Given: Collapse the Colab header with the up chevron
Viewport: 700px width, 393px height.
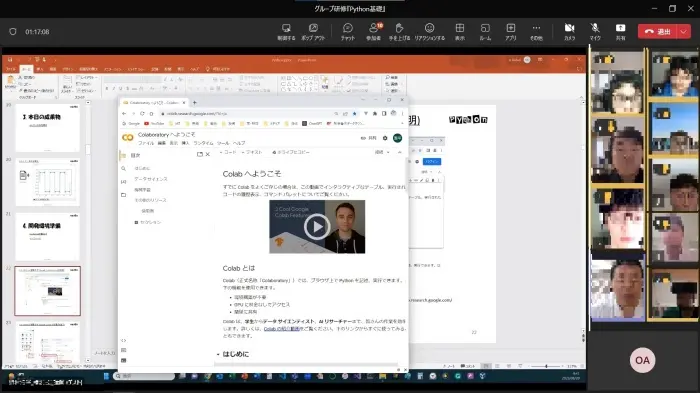Looking at the screenshot, I should 400,152.
